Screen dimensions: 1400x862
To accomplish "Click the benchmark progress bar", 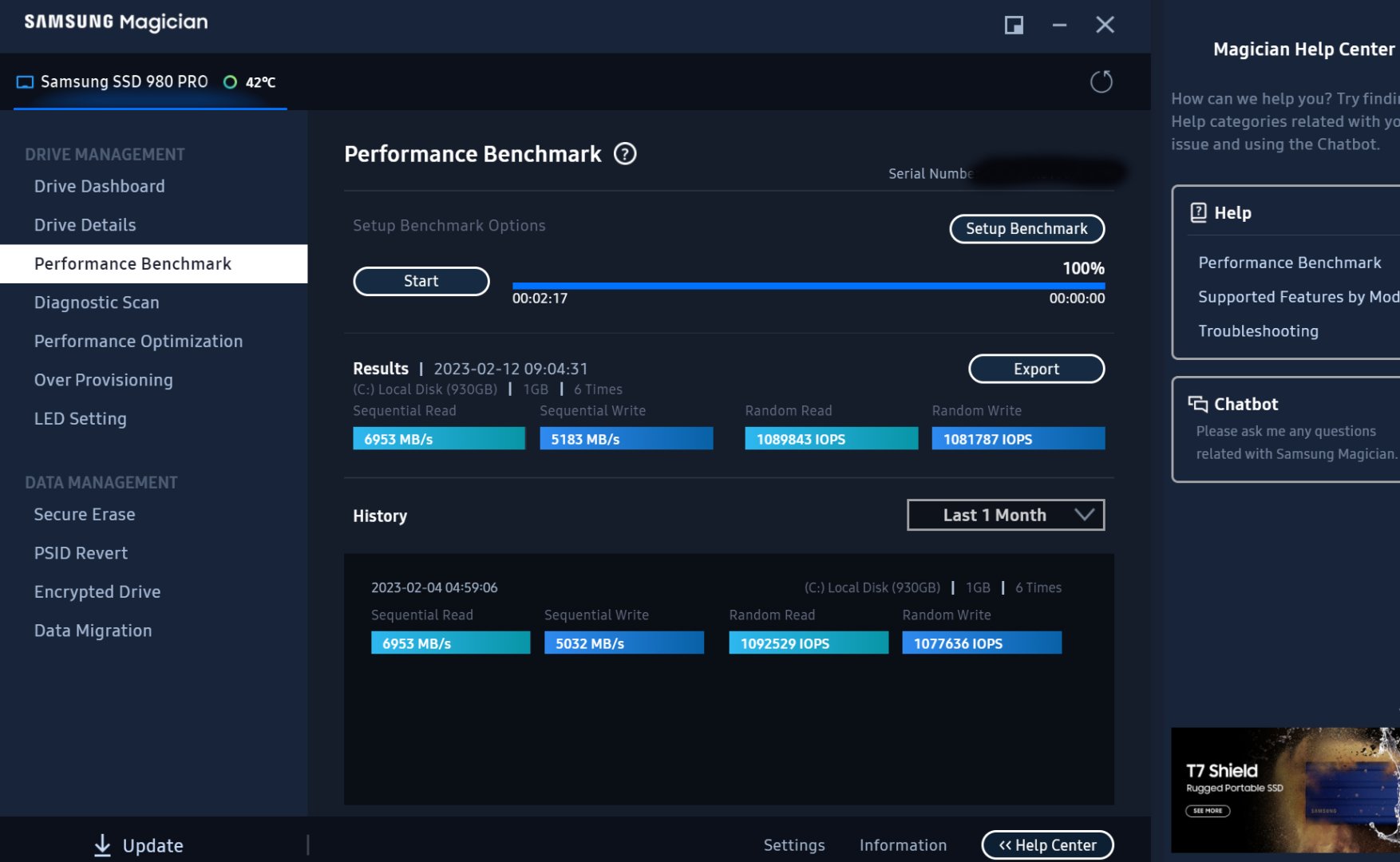I will click(809, 285).
